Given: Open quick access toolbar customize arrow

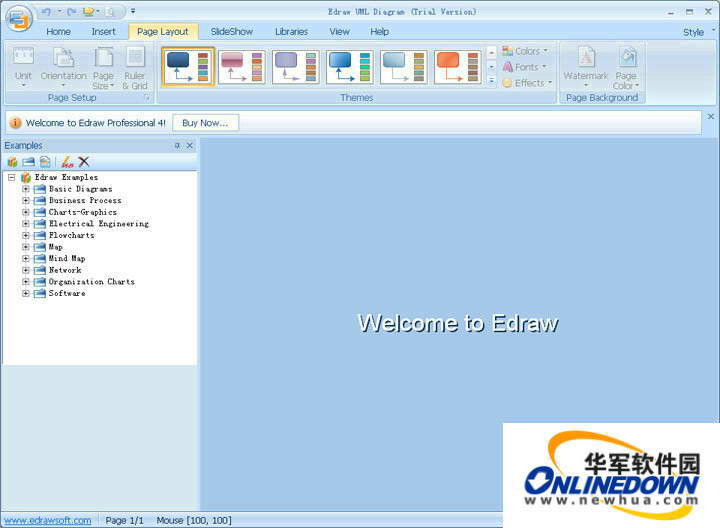Looking at the screenshot, I should pyautogui.click(x=133, y=11).
